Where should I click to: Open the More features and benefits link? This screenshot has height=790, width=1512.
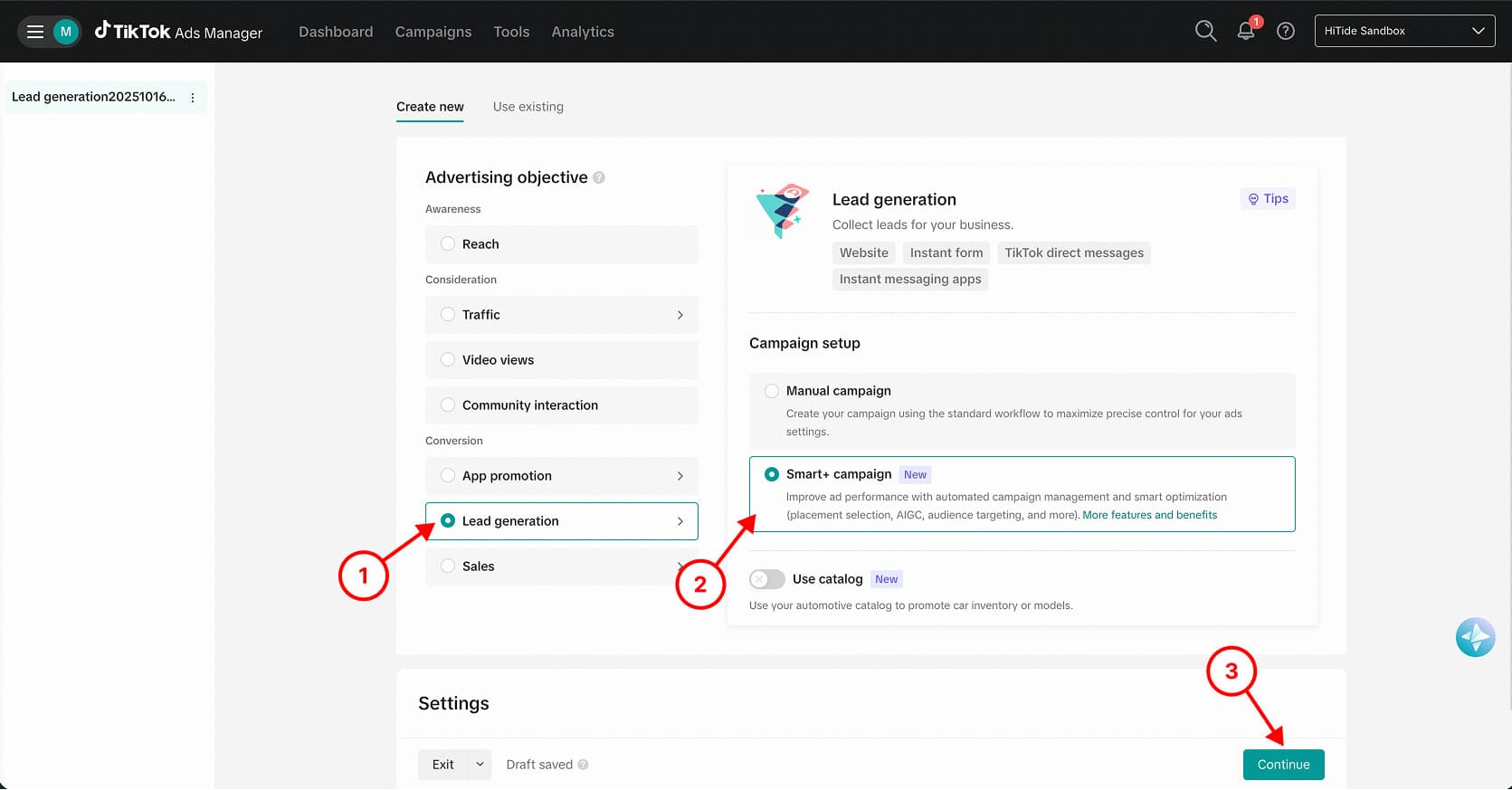[x=1149, y=515]
